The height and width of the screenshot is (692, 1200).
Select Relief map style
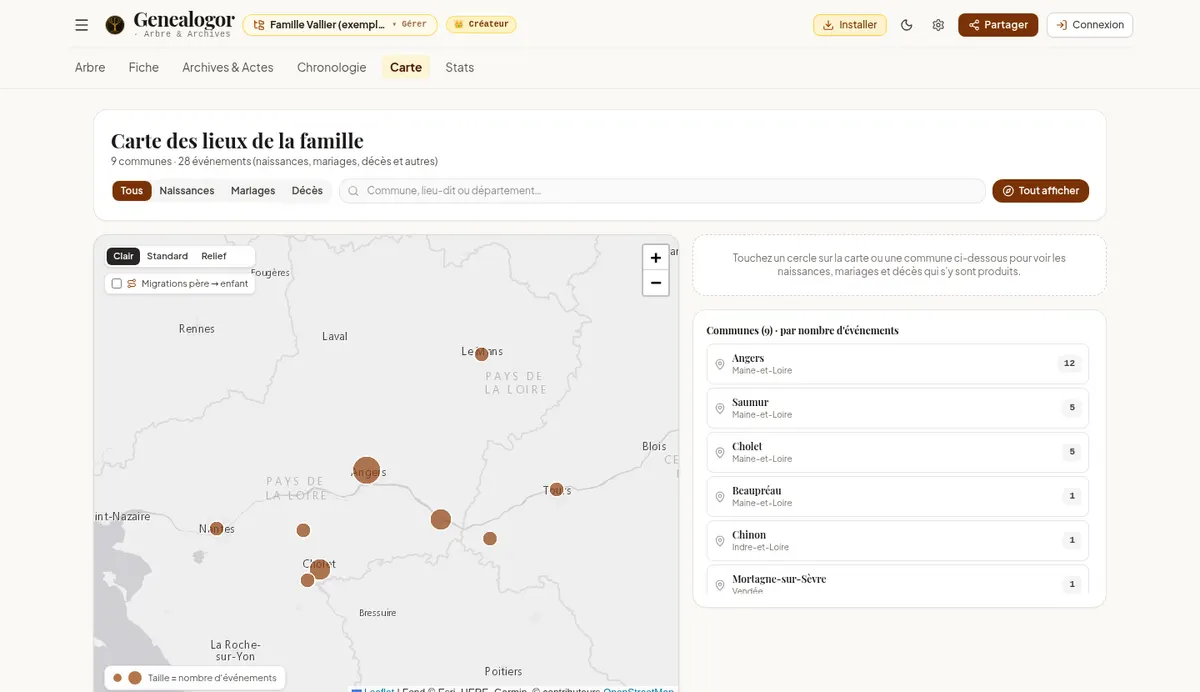click(x=214, y=256)
